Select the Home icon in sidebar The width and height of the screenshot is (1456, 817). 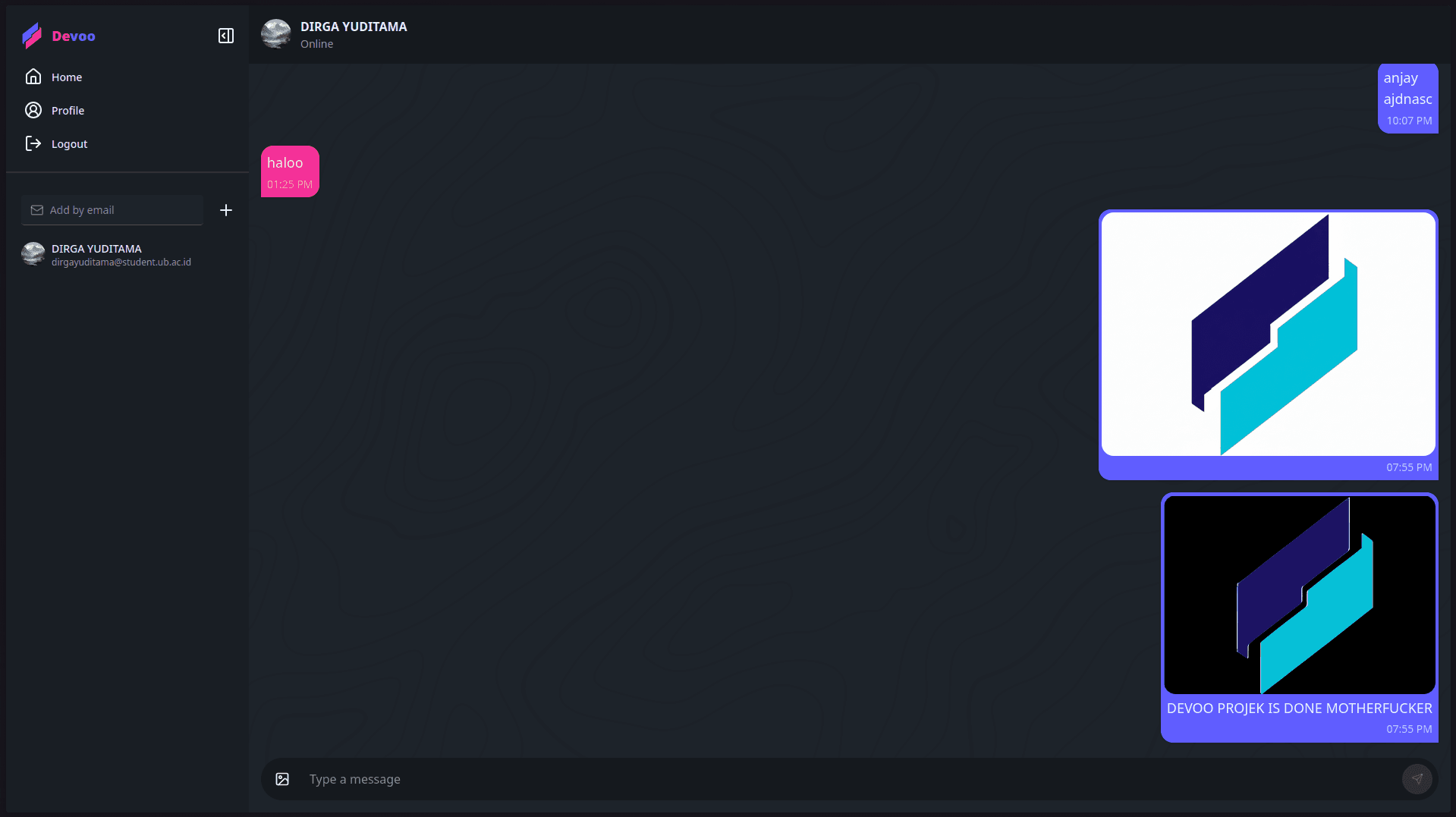(33, 76)
